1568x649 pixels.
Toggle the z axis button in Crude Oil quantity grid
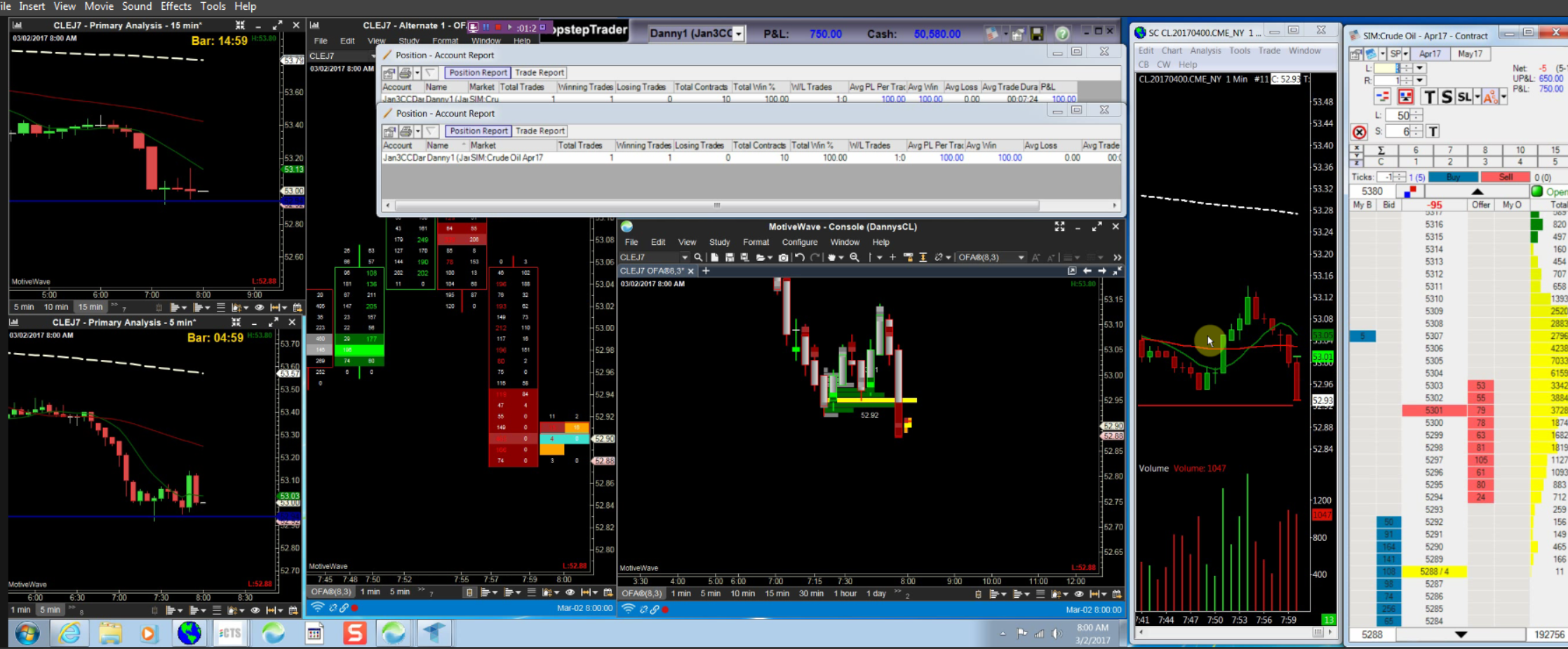click(1356, 162)
